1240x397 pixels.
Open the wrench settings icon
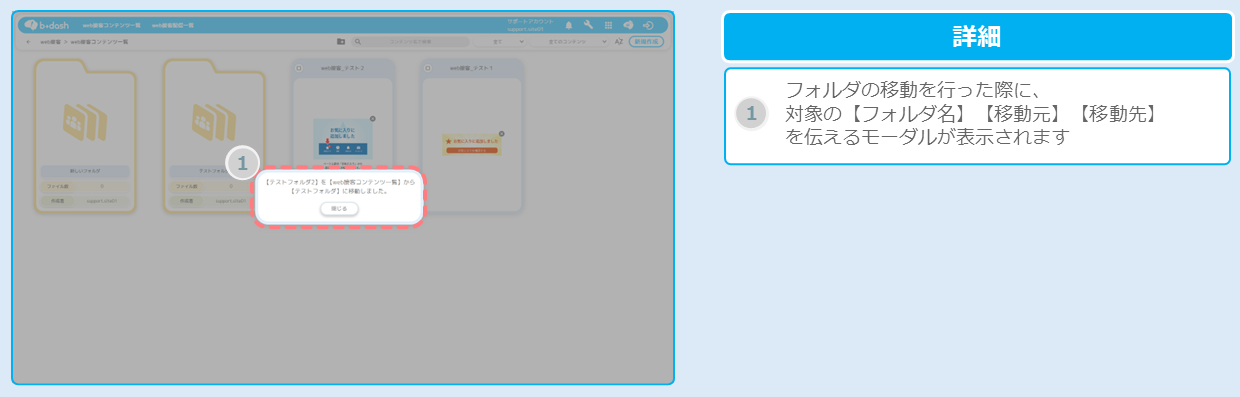(x=588, y=25)
